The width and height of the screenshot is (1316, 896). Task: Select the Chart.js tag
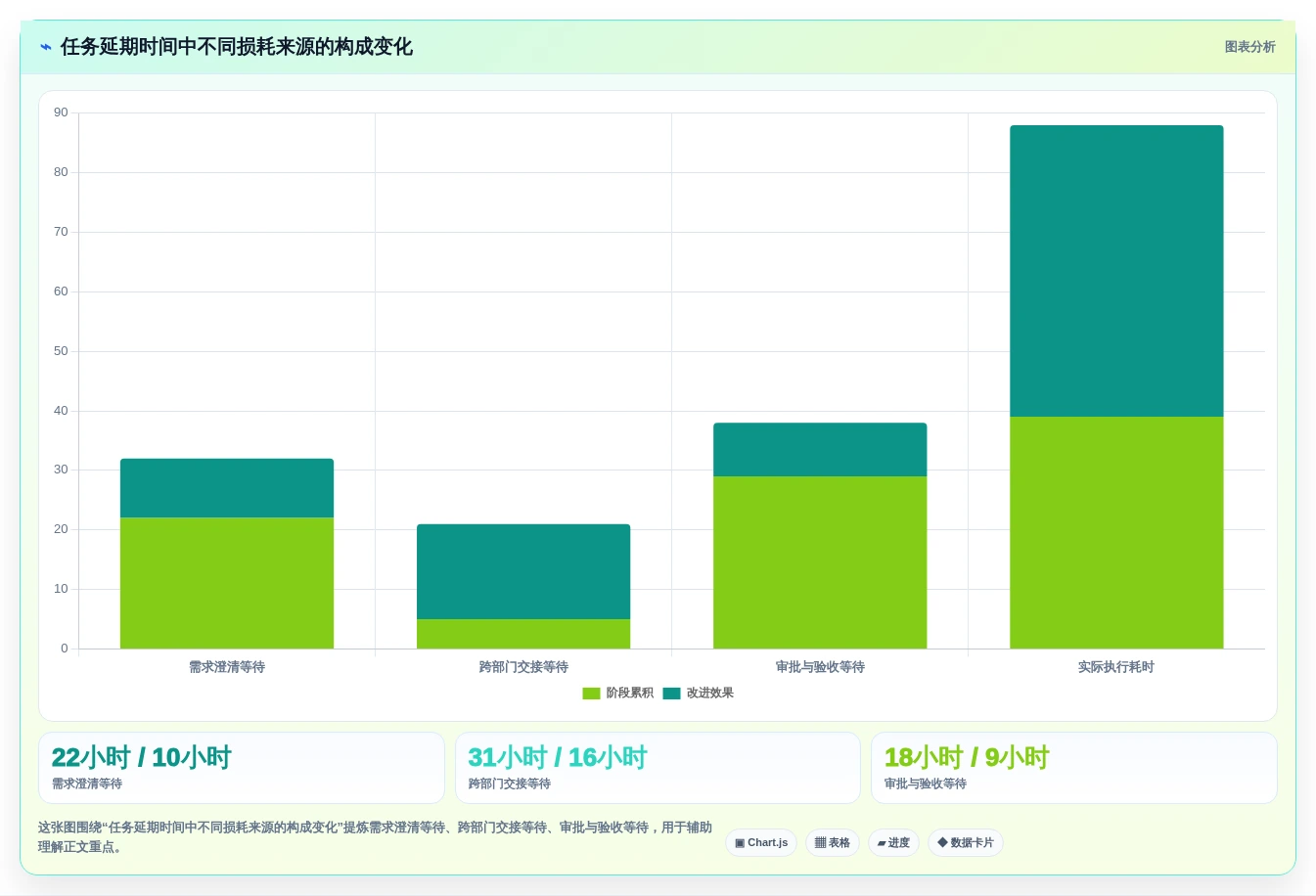point(761,842)
